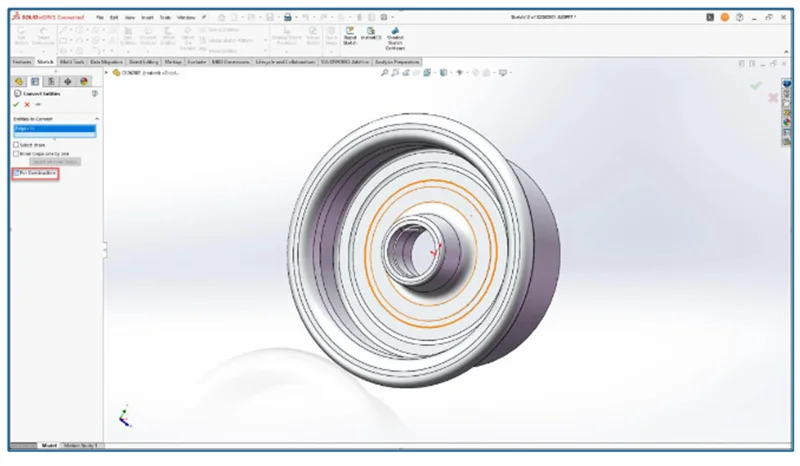Click the help icon in Convert Entities header
The image size is (800, 466).
[x=94, y=94]
